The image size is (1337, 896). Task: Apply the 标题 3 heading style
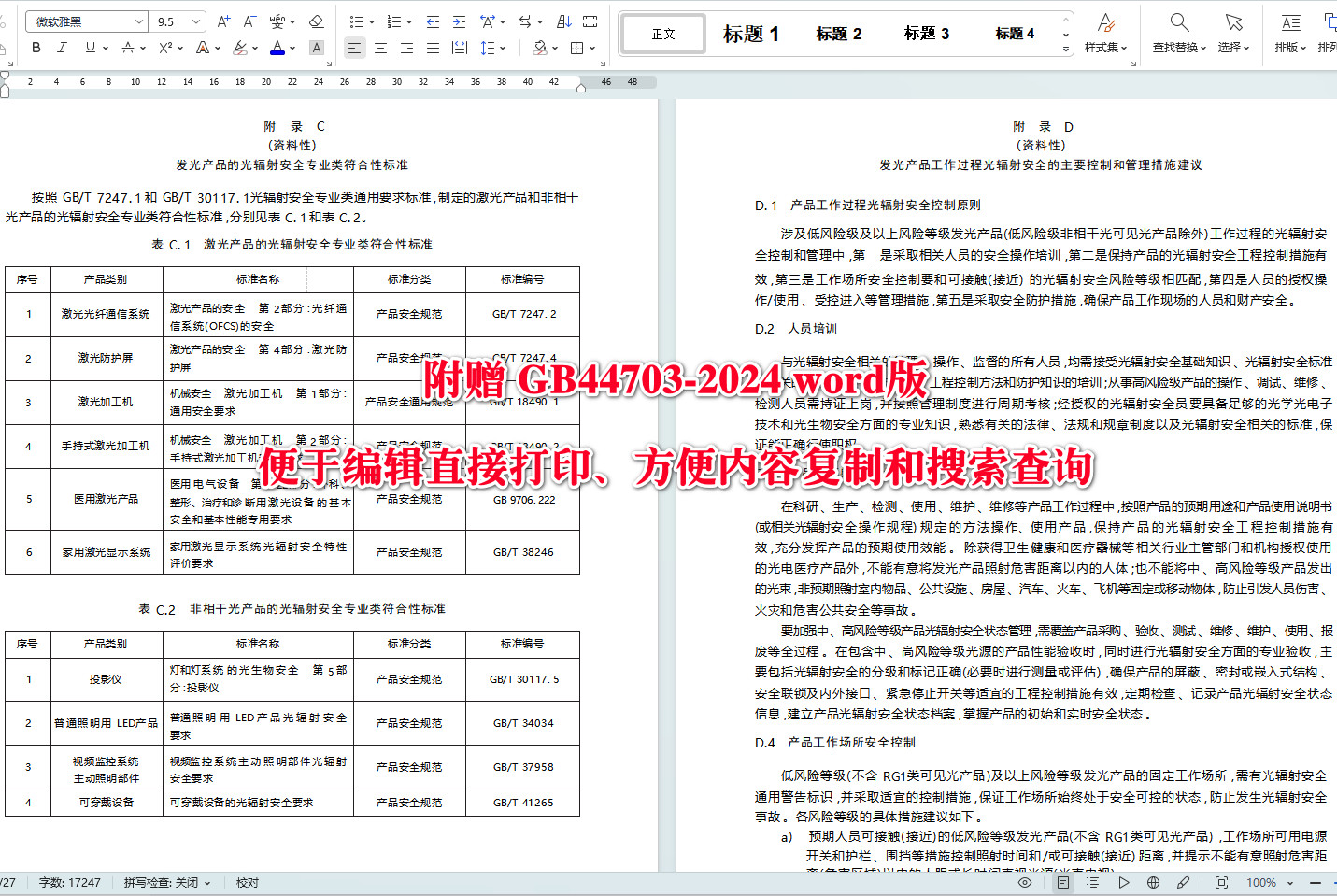[x=927, y=34]
